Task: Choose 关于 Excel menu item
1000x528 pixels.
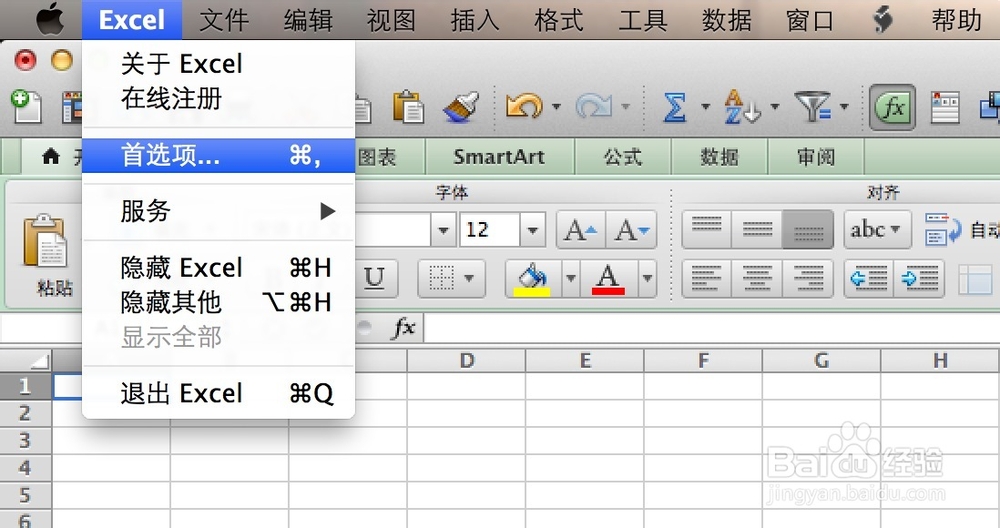Action: pos(218,64)
